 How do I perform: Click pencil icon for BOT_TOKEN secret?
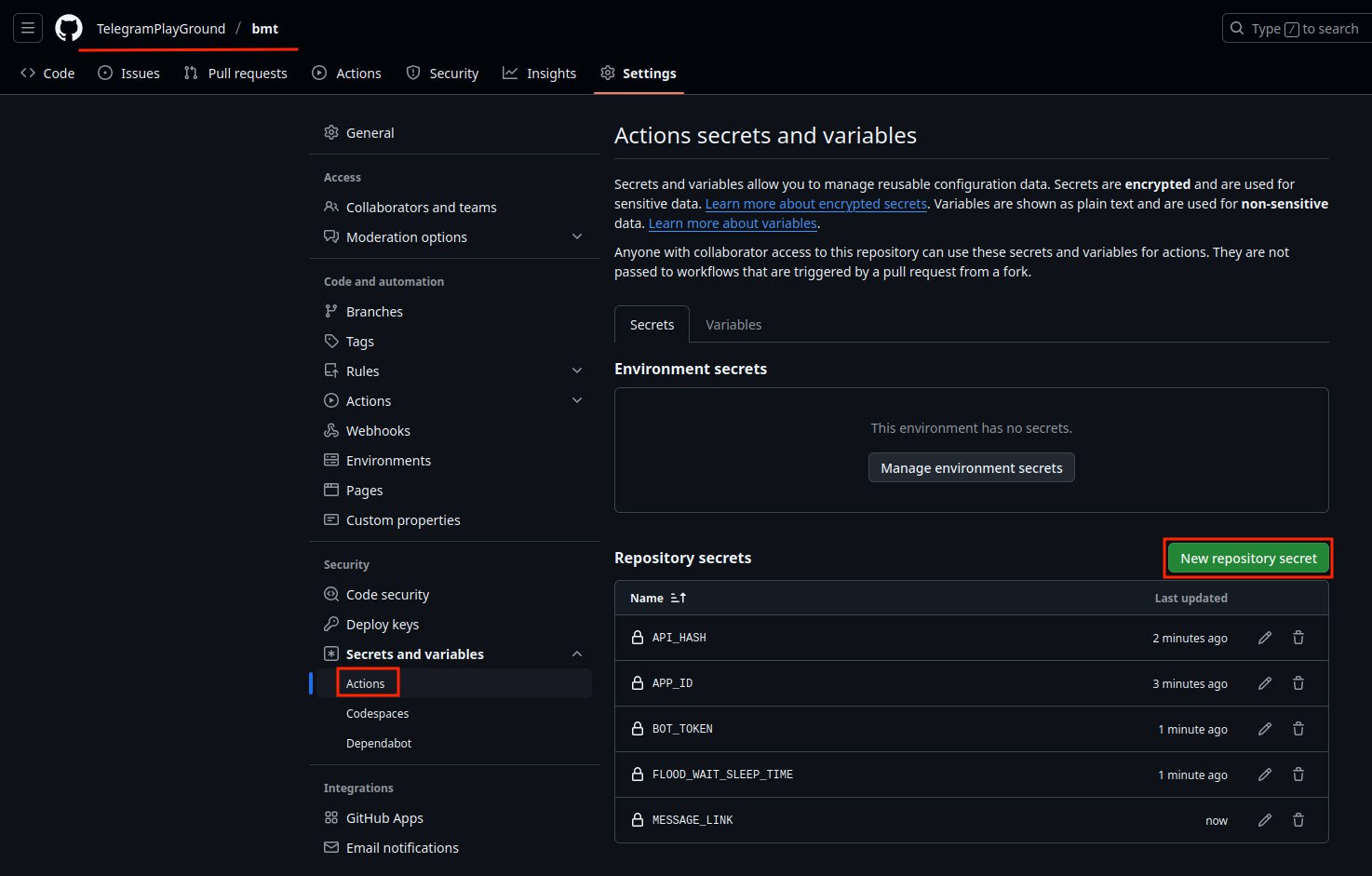coord(1265,729)
